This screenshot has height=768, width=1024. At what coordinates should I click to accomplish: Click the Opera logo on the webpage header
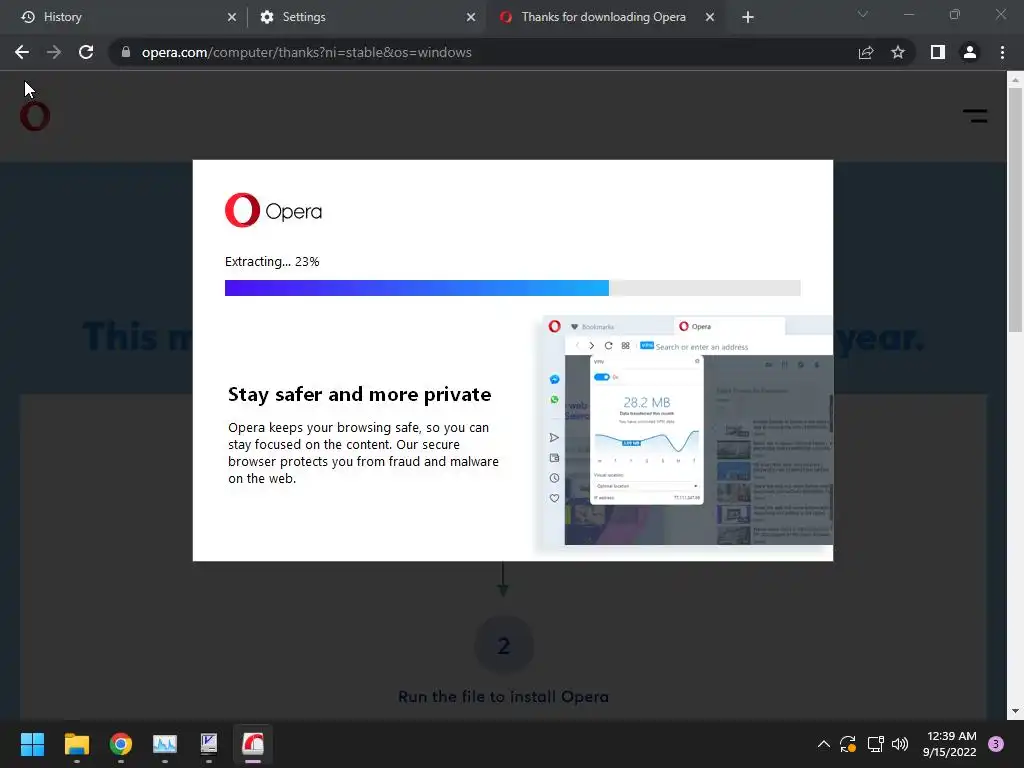(35, 117)
